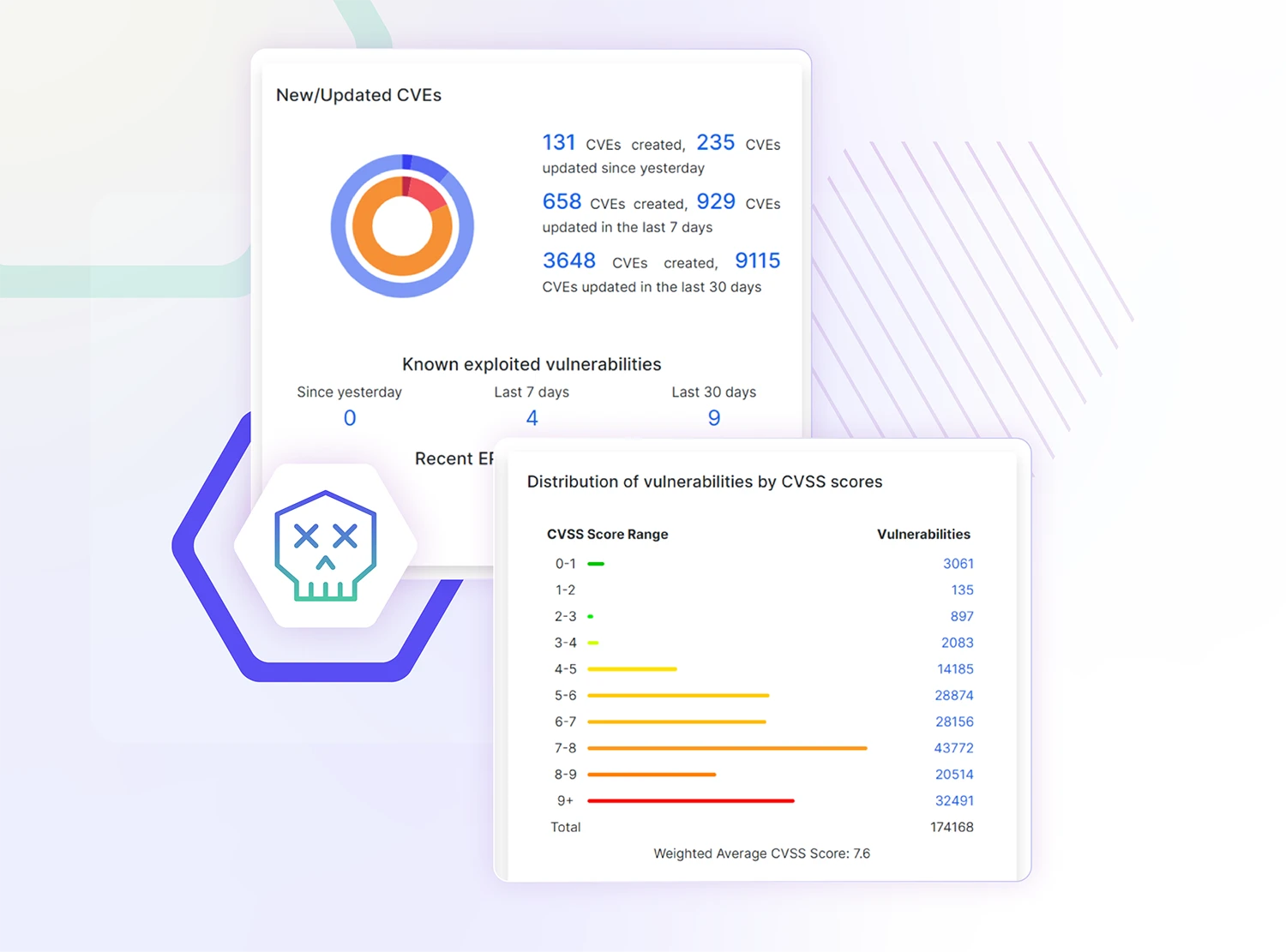Click the "Vulnerabilities" column header

pyautogui.click(x=923, y=535)
